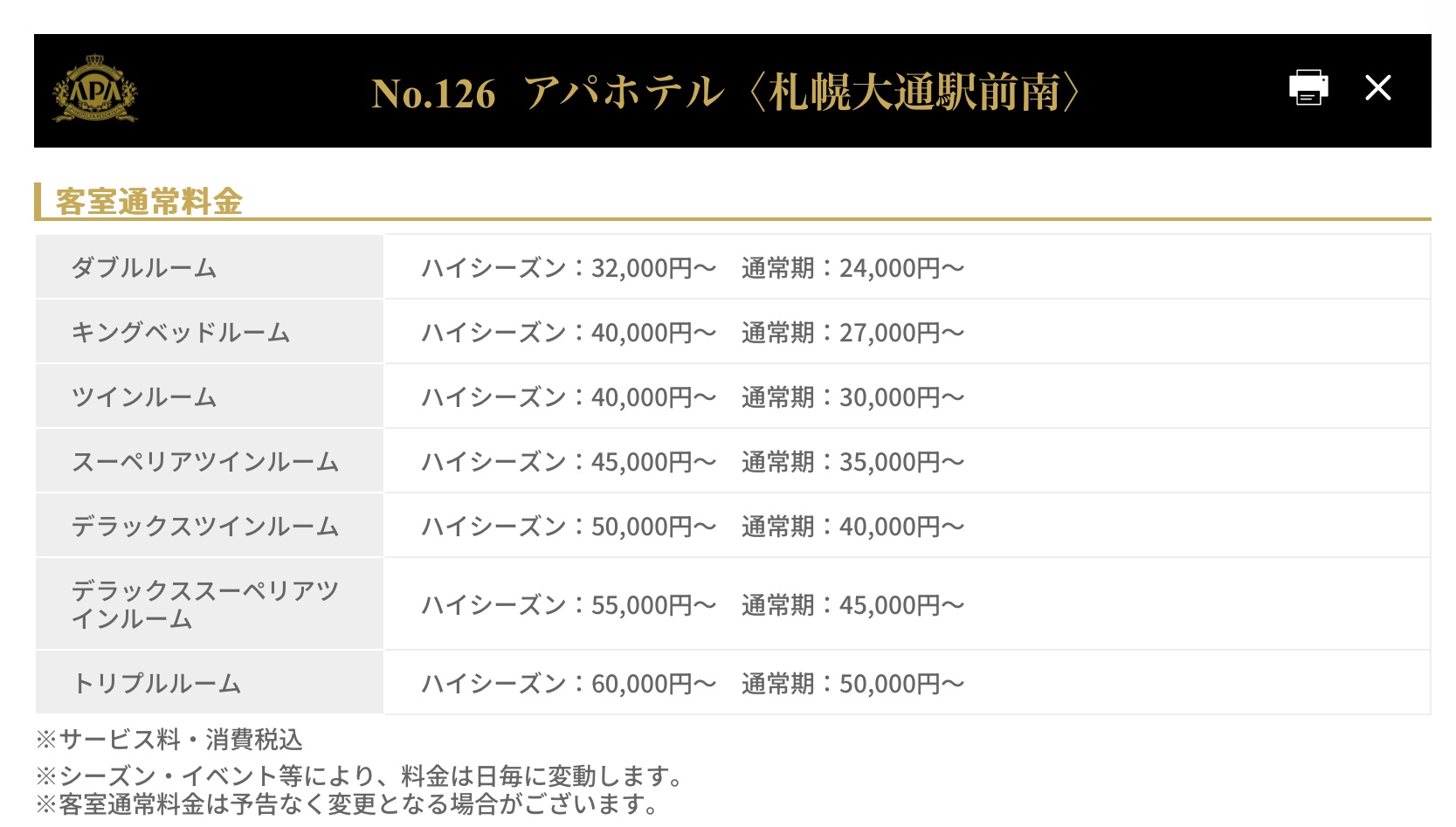Select the ツインルーム row label
This screenshot has width=1456, height=827.
[x=144, y=396]
